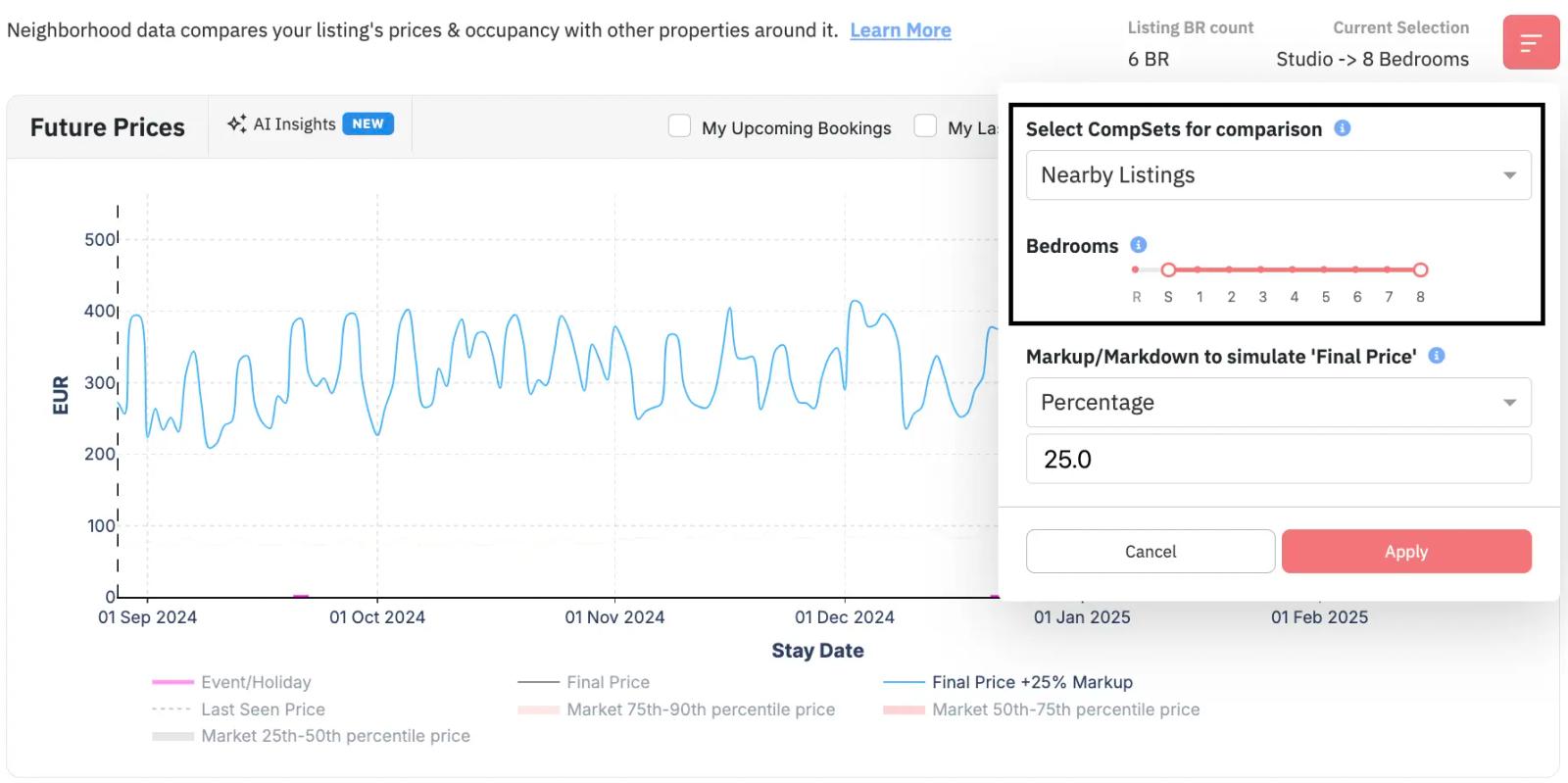Click the bedrooms slider right handle at 8
The image size is (1568, 783).
pos(1420,269)
